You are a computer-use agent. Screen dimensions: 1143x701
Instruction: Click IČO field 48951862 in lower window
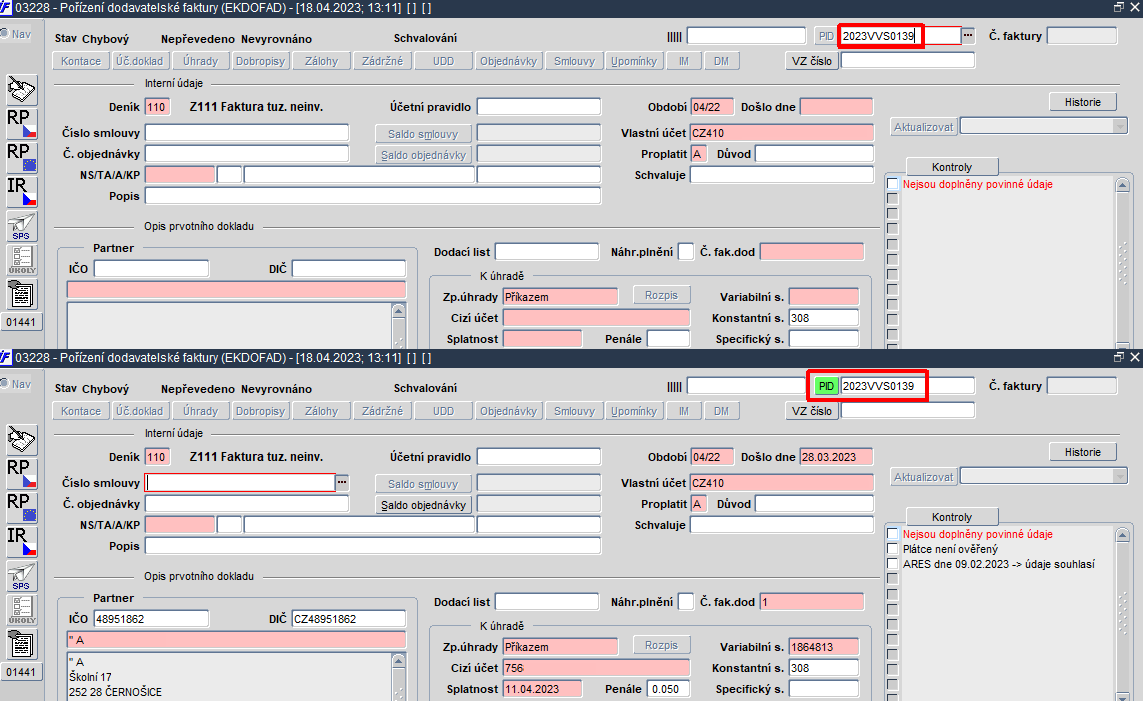pyautogui.click(x=152, y=619)
